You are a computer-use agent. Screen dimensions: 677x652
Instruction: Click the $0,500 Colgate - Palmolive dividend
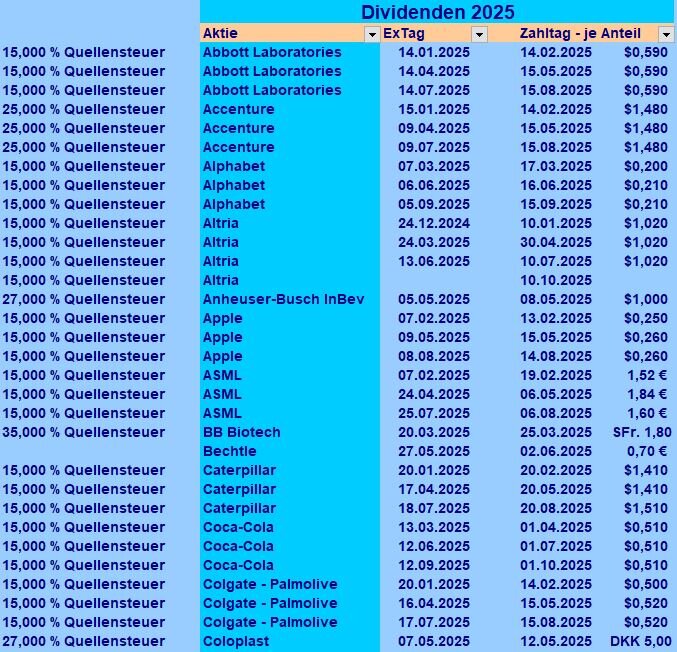pos(646,584)
